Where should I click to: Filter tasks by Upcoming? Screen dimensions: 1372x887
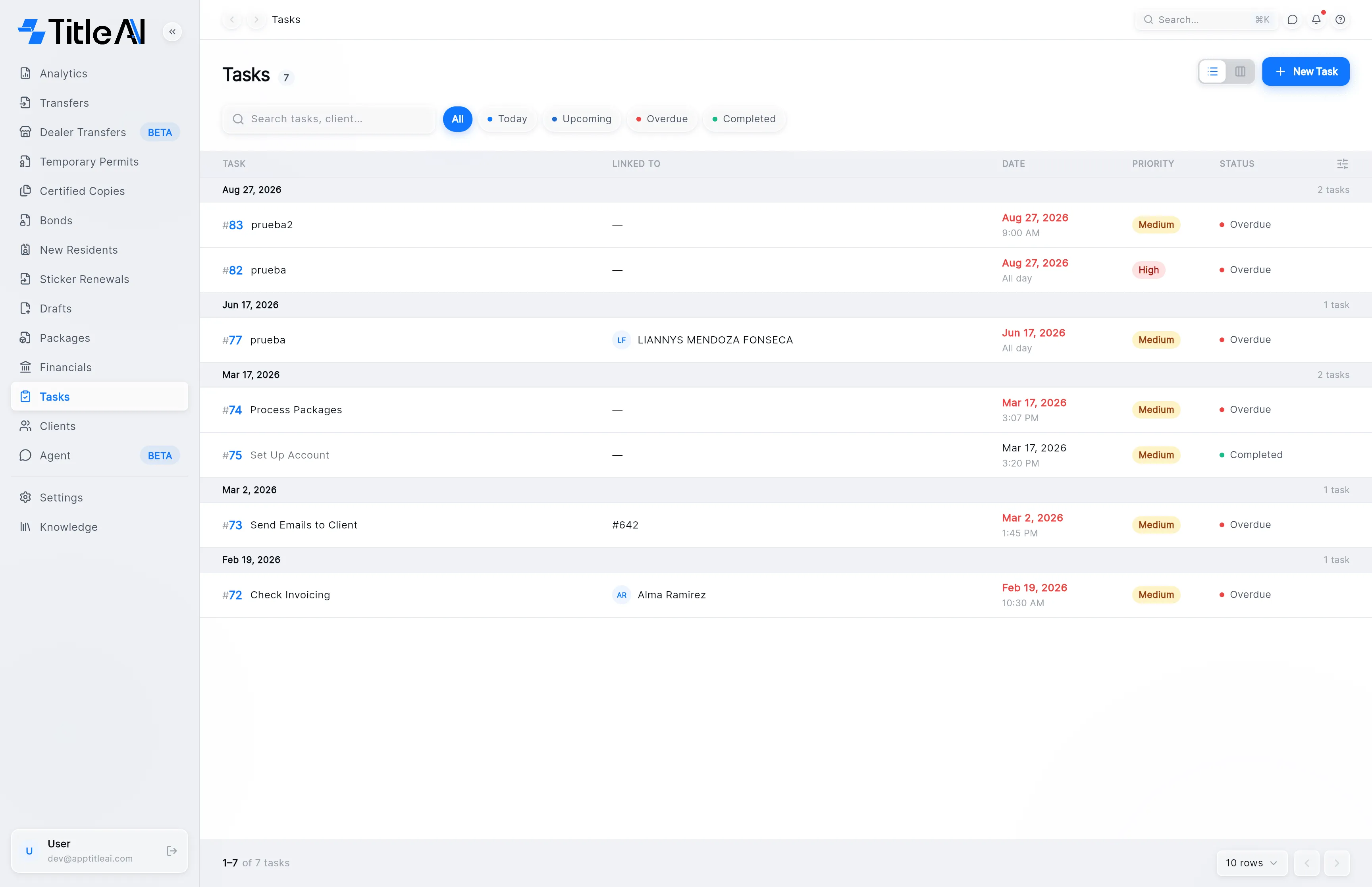point(582,119)
